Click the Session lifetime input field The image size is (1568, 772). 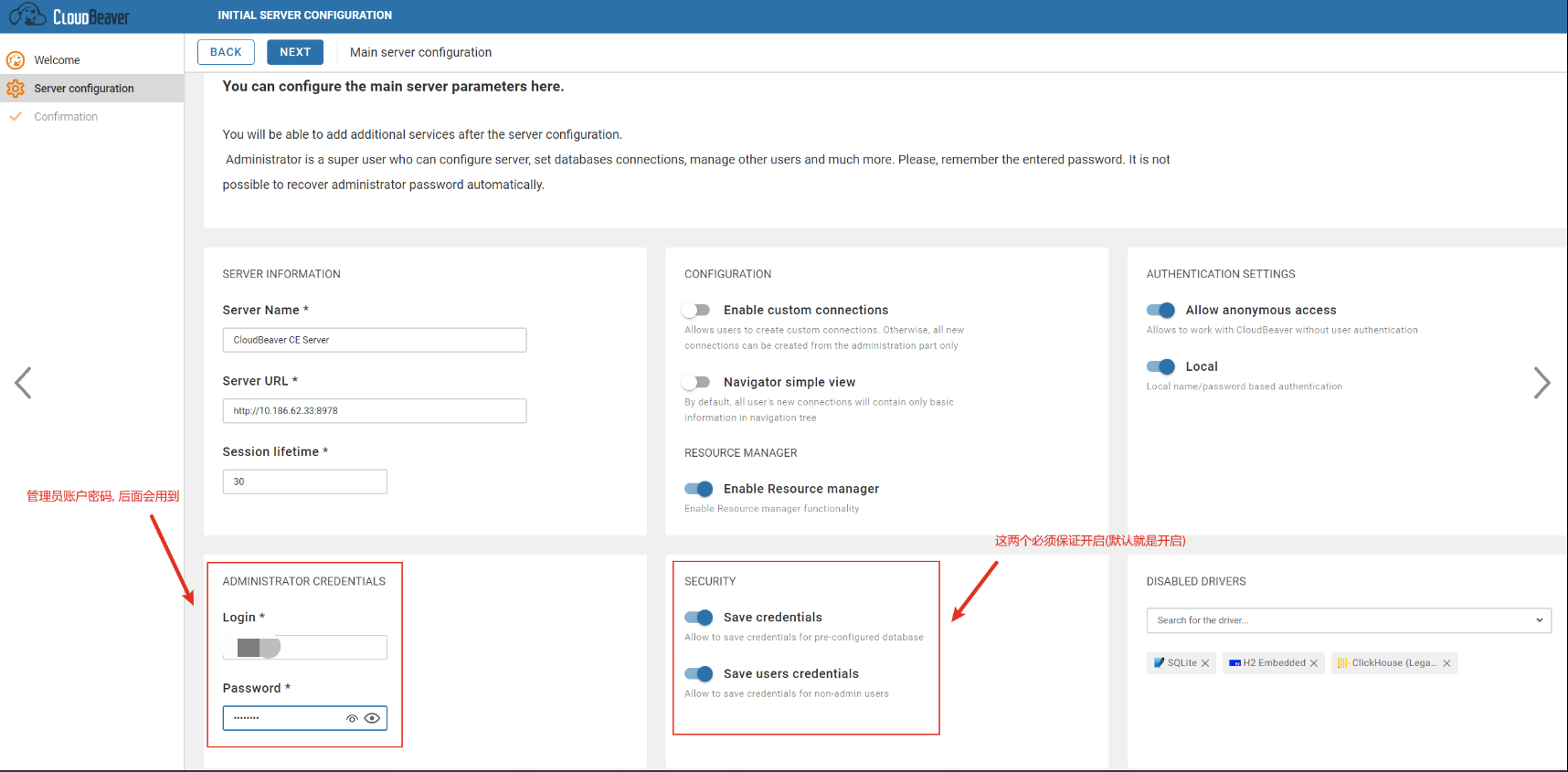coord(305,481)
